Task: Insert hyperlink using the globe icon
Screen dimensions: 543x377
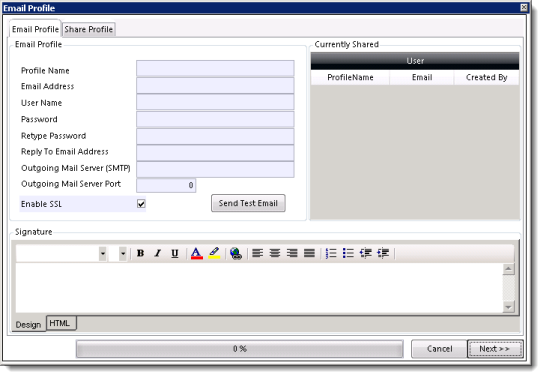Action: pyautogui.click(x=236, y=254)
